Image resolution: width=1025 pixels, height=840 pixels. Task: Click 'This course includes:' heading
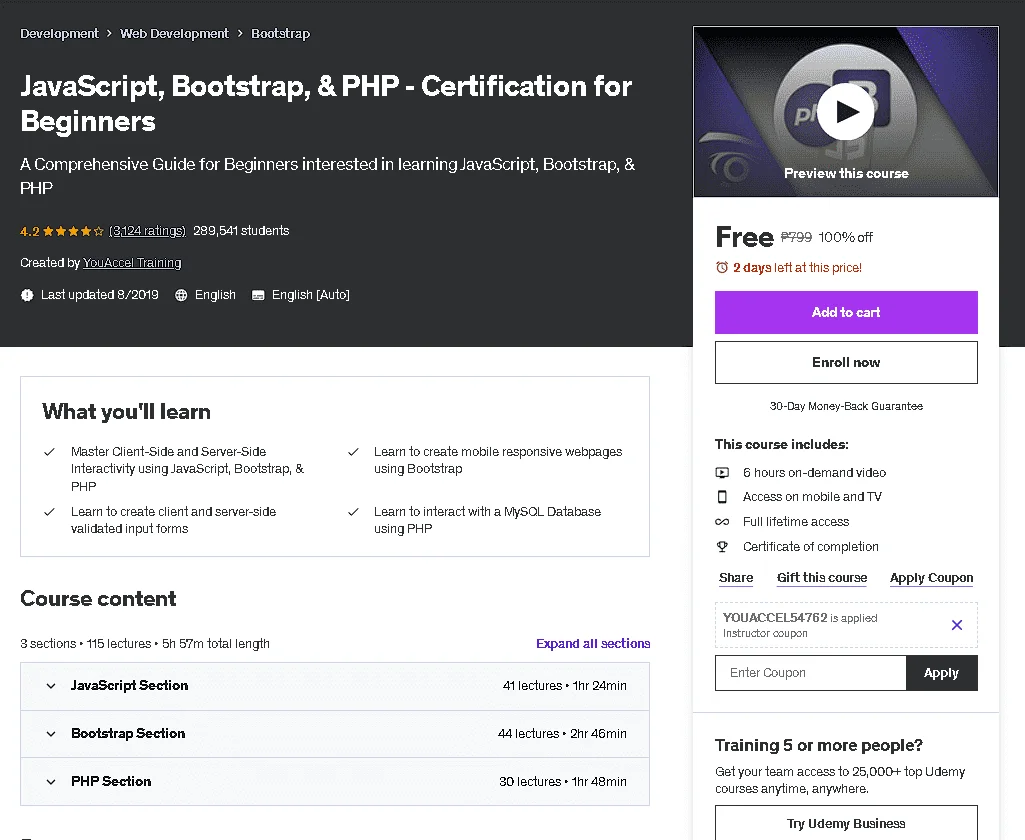tap(781, 445)
